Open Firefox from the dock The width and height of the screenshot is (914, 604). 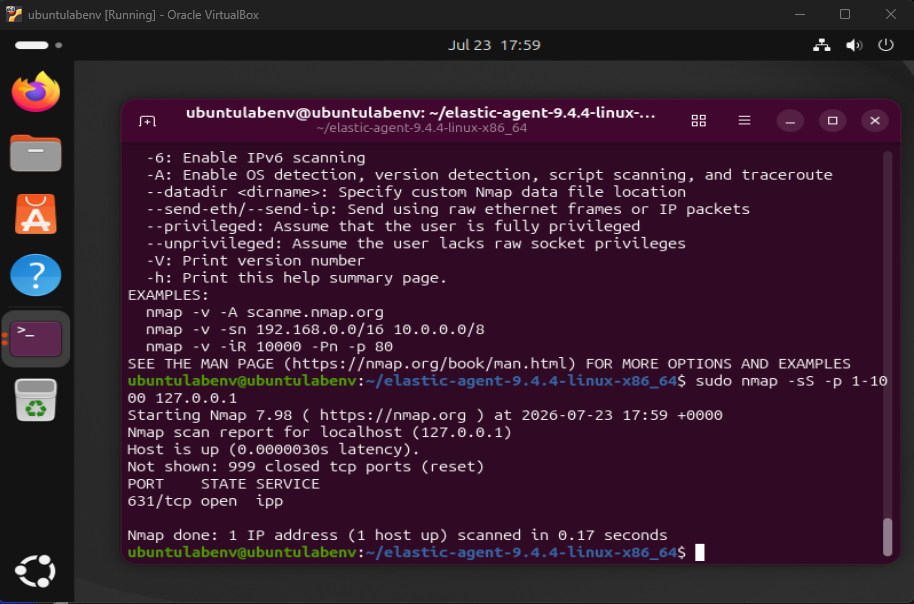tap(36, 92)
